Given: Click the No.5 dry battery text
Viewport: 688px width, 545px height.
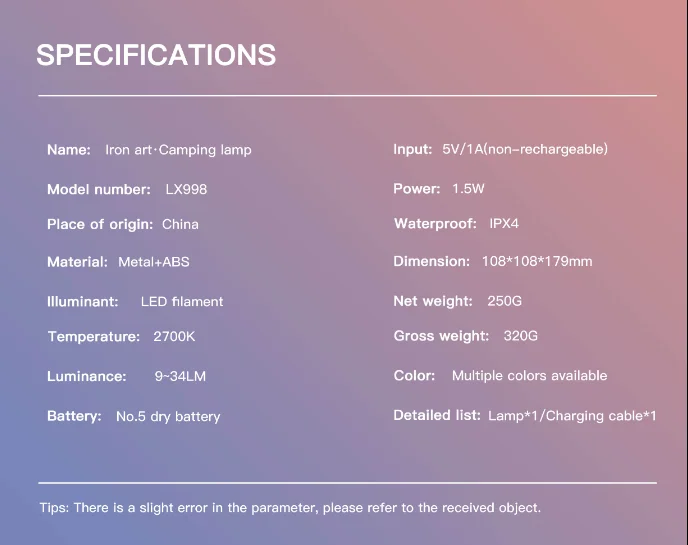Looking at the screenshot, I should click(x=168, y=416).
